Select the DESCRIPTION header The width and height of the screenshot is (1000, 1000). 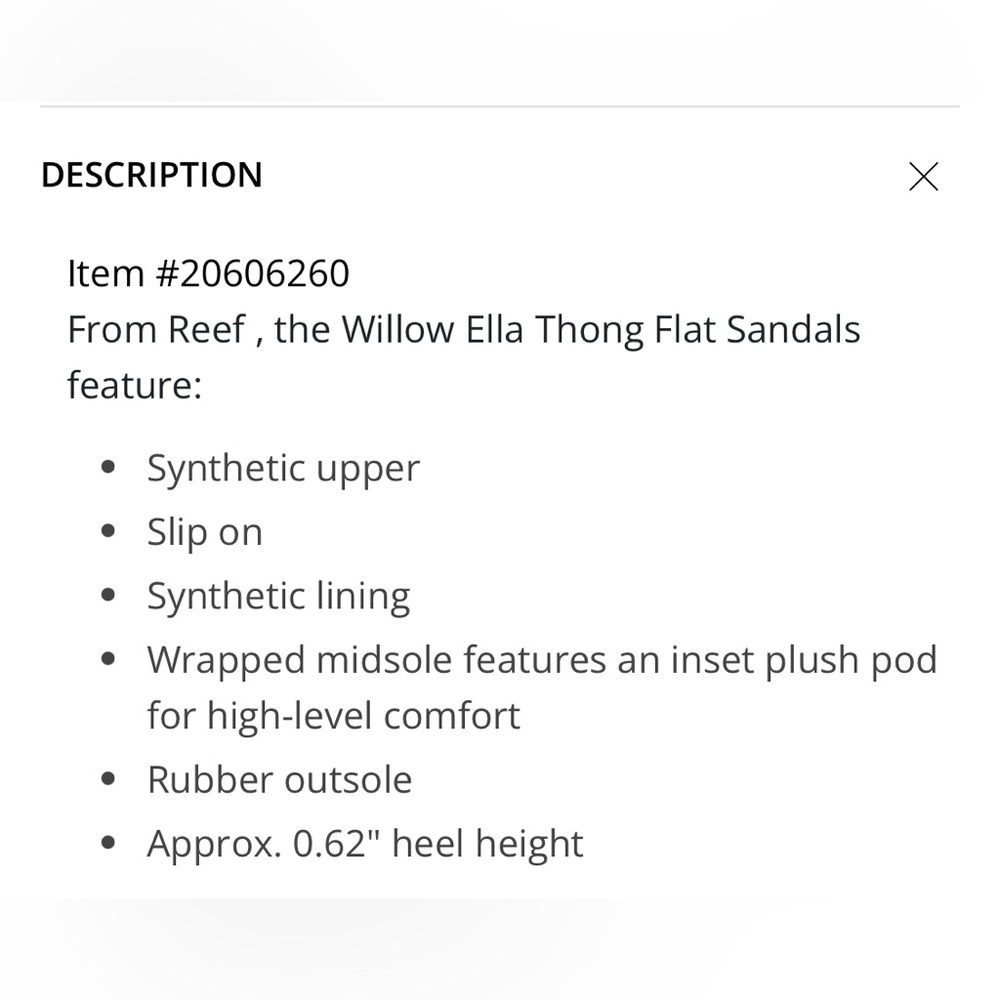(151, 175)
